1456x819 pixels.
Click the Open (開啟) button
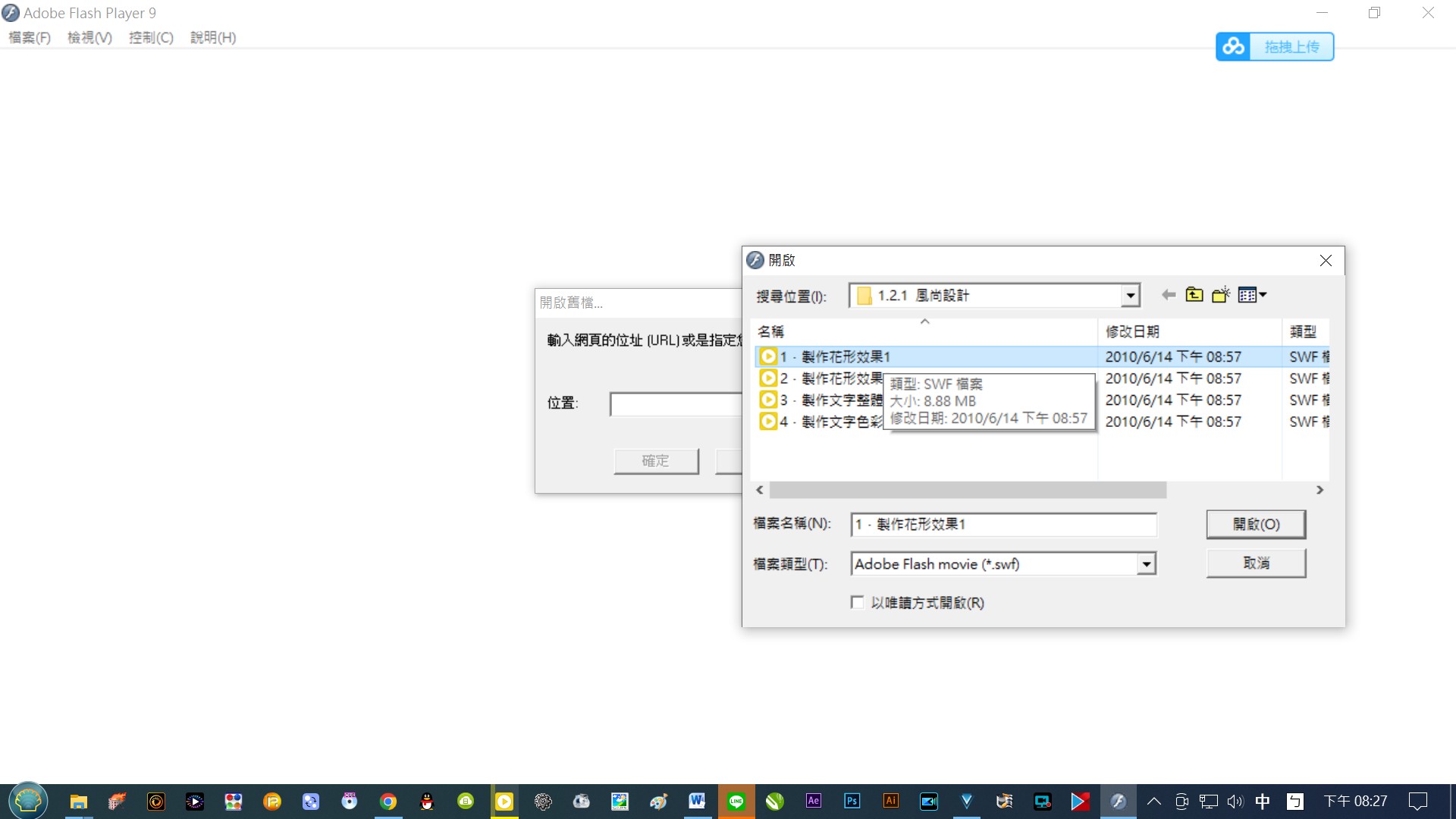1256,524
